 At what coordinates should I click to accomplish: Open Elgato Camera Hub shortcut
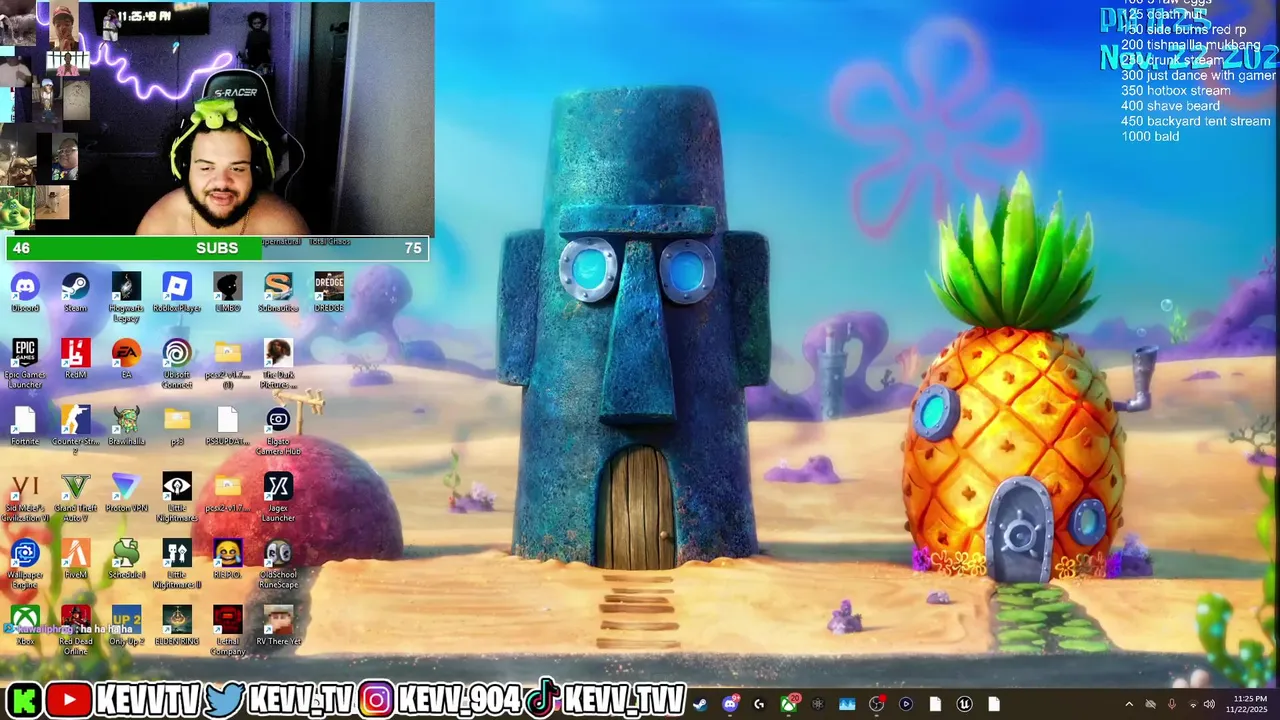(278, 431)
